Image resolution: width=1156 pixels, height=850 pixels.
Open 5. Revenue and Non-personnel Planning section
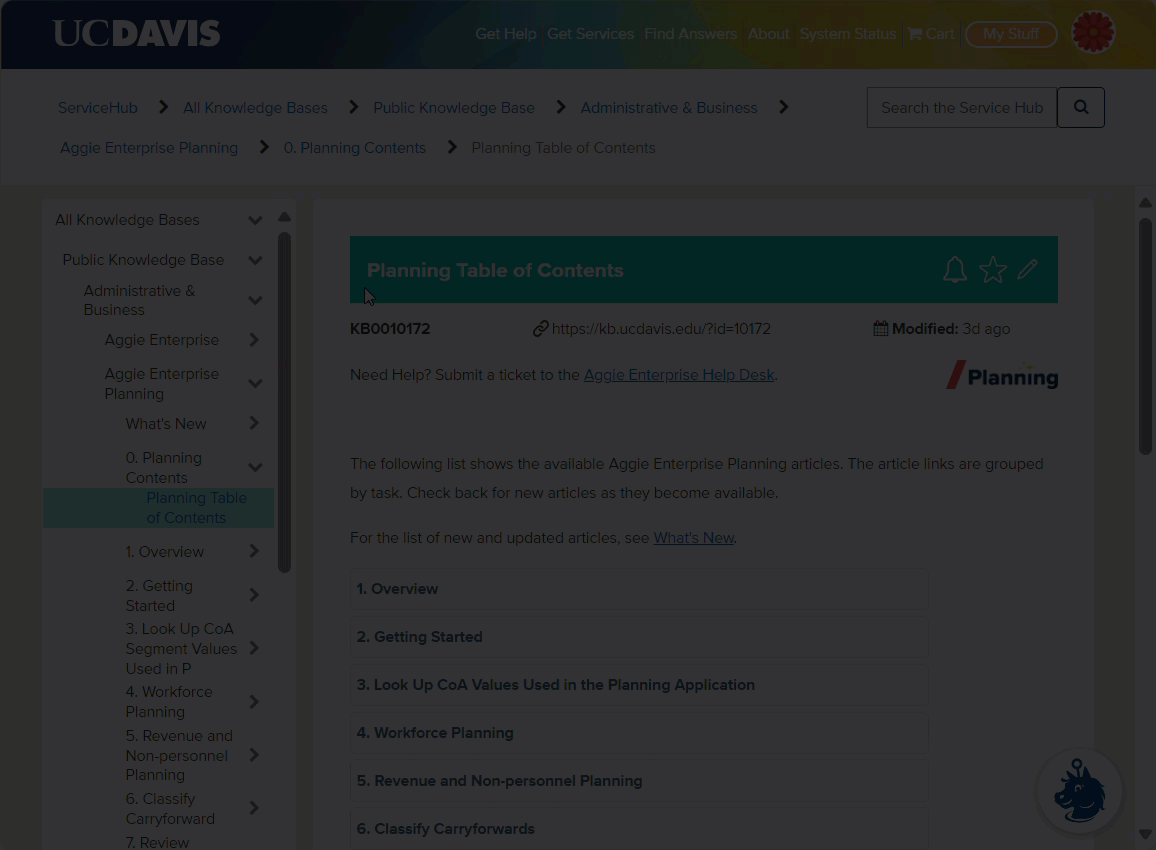click(x=639, y=781)
